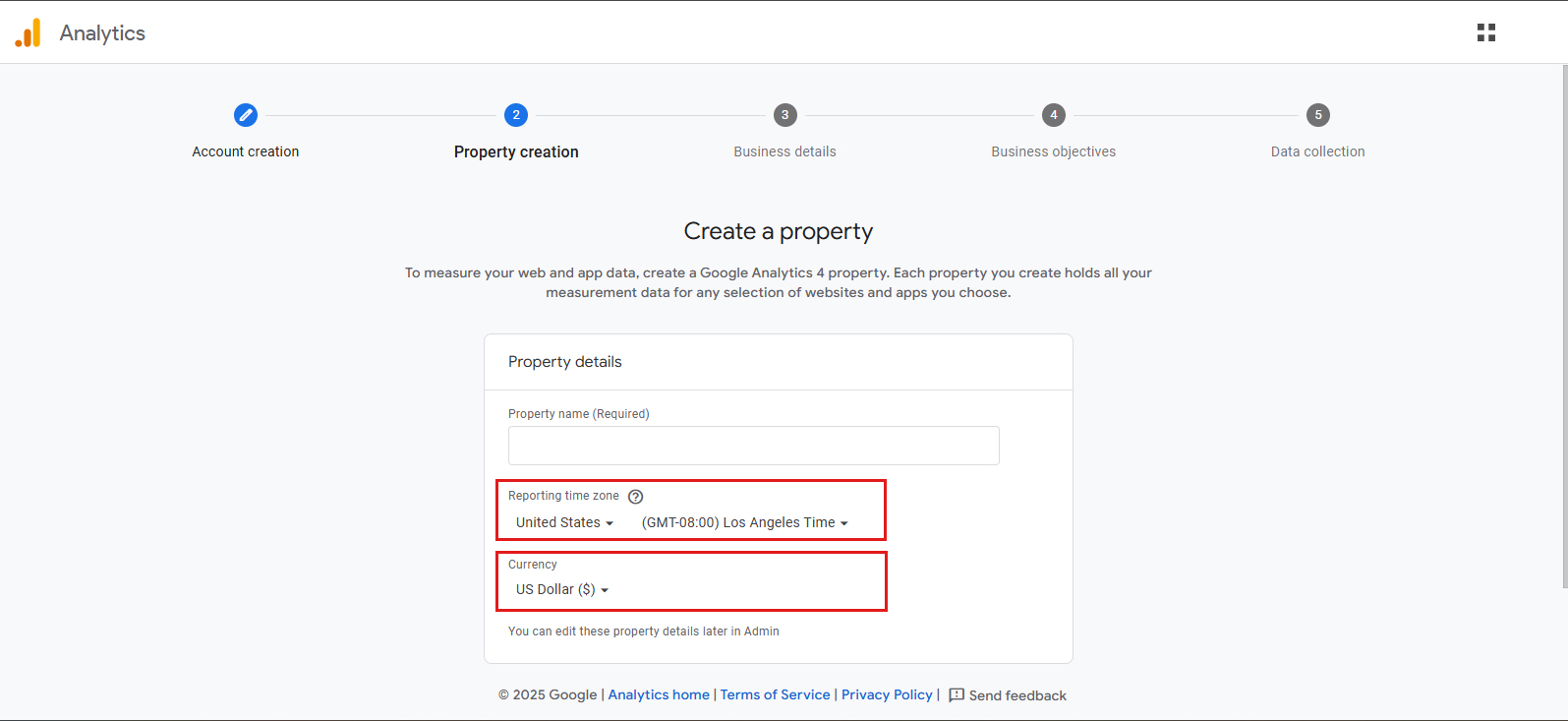1568x721 pixels.
Task: Open the Google apps grid icon
Action: 1485,32
